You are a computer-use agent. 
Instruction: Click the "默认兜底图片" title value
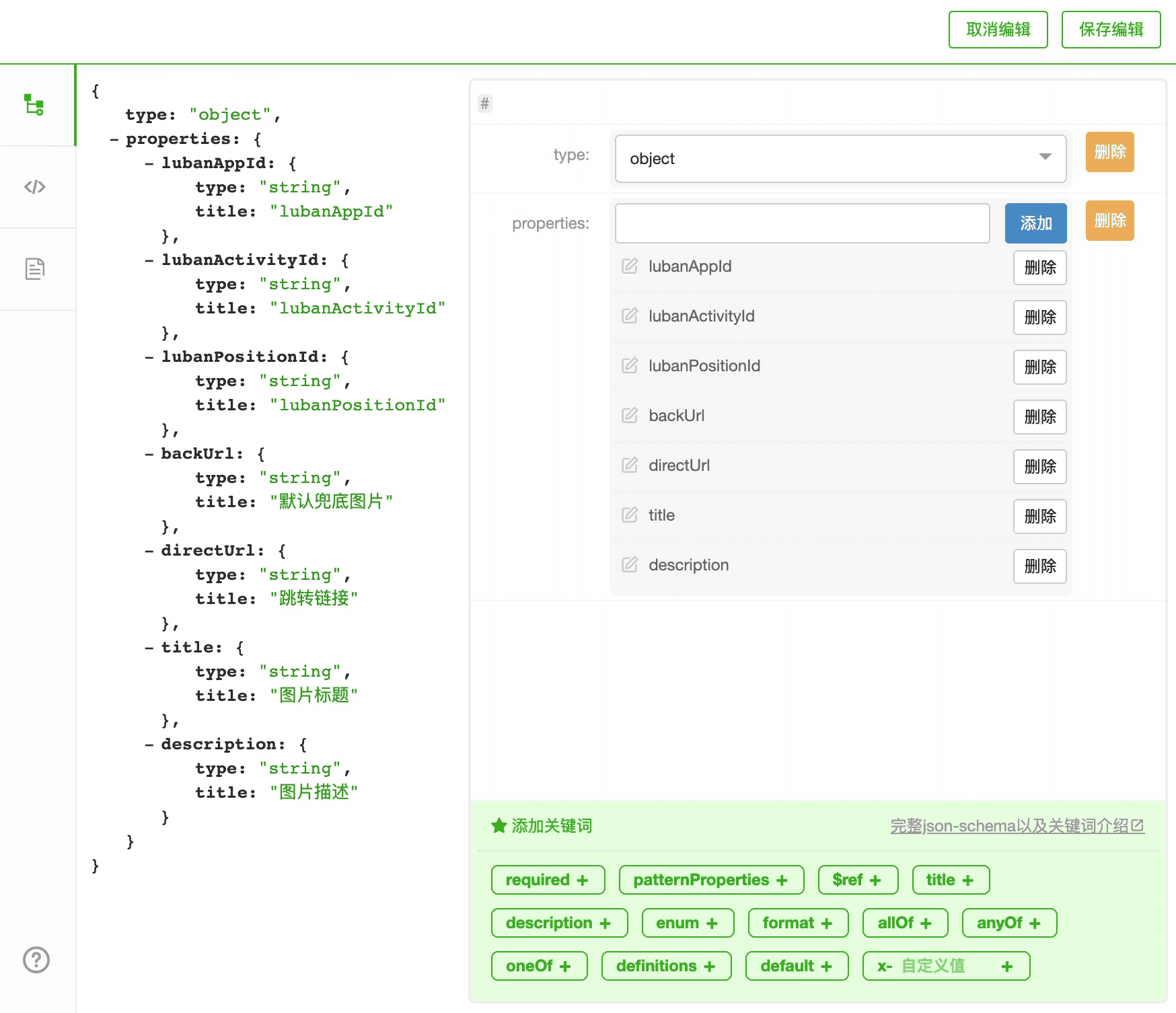331,502
